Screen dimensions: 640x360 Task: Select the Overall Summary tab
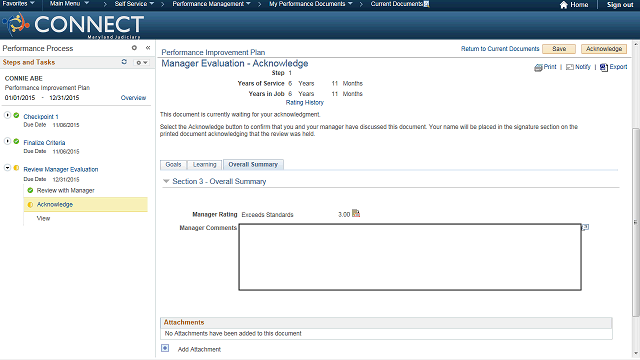click(253, 164)
